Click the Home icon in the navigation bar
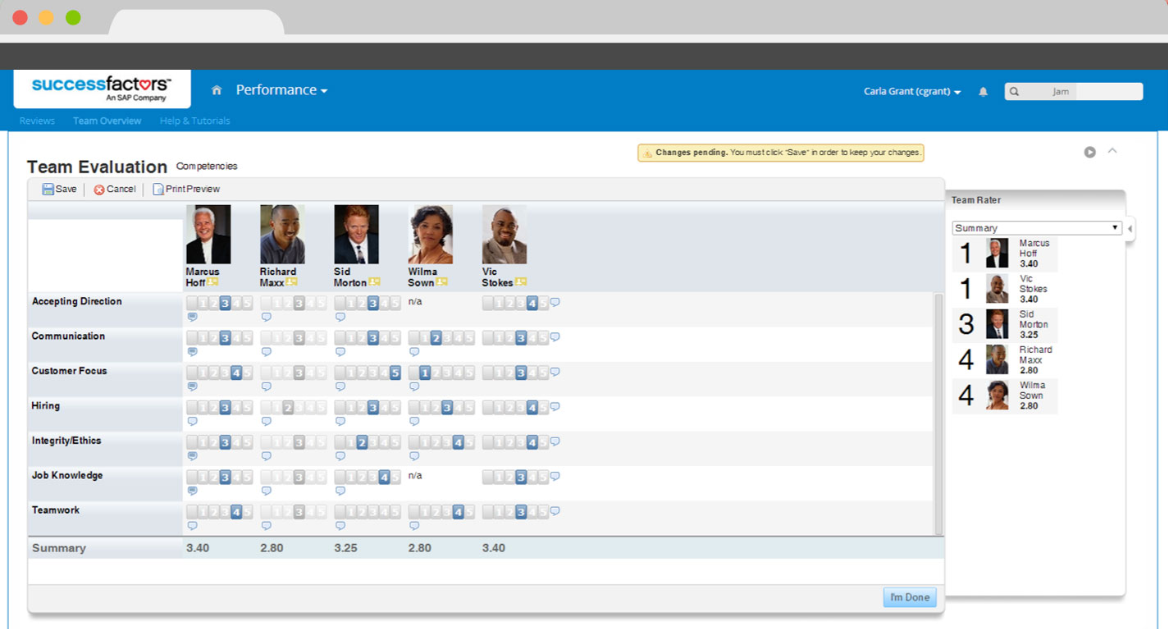The image size is (1168, 629). [216, 89]
